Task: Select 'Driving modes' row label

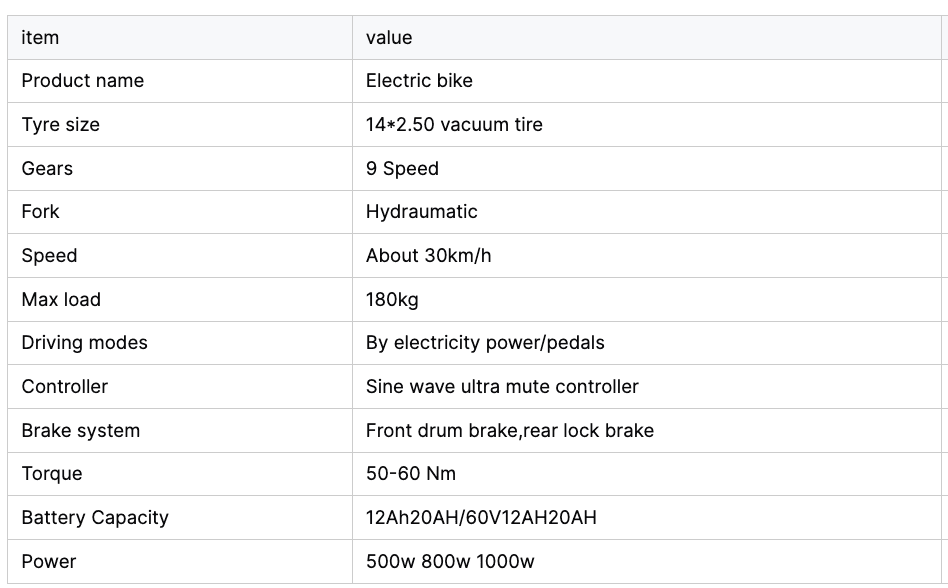Action: pyautogui.click(x=85, y=343)
